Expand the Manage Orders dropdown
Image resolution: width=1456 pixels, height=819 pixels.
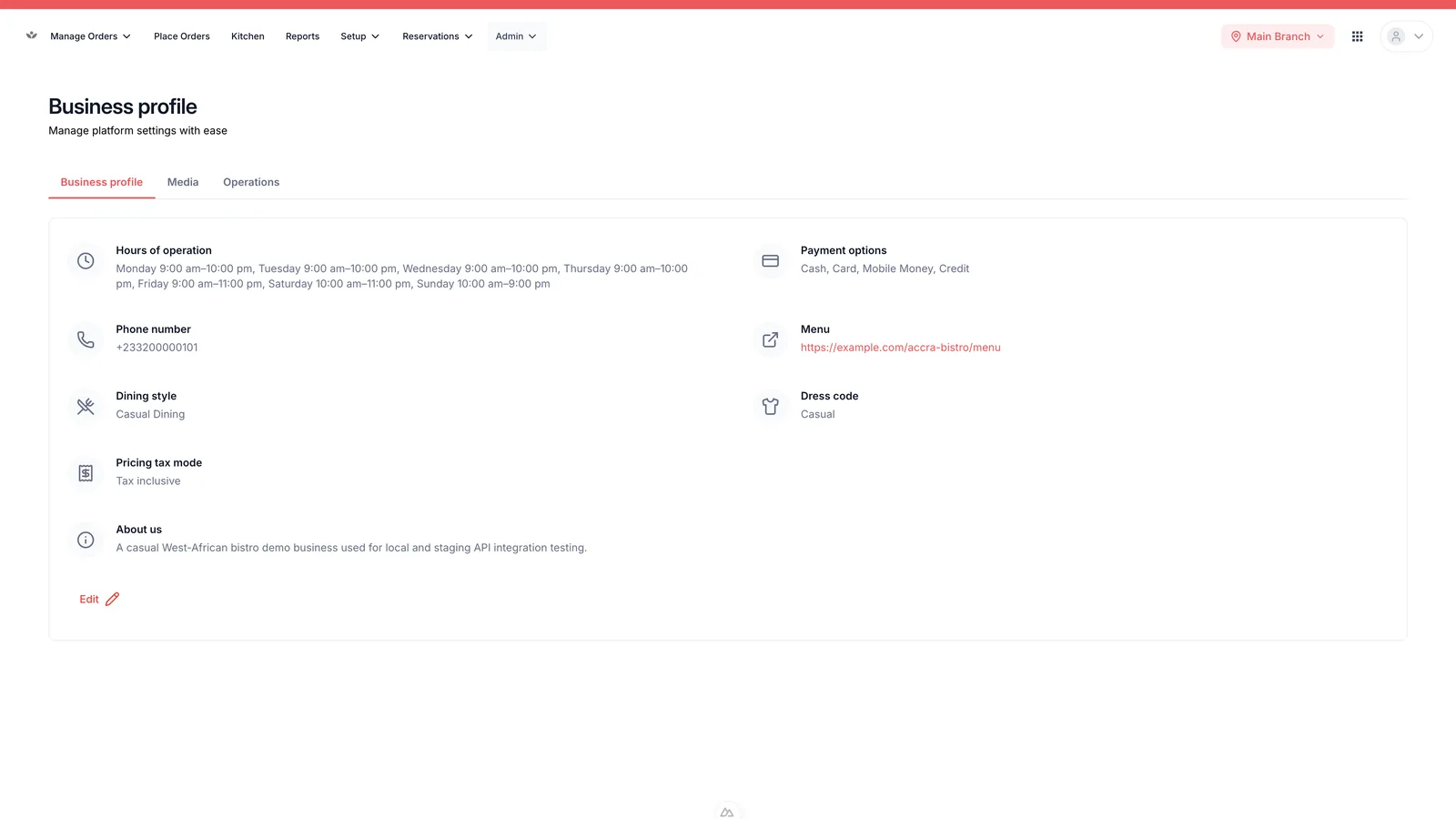pyautogui.click(x=90, y=36)
